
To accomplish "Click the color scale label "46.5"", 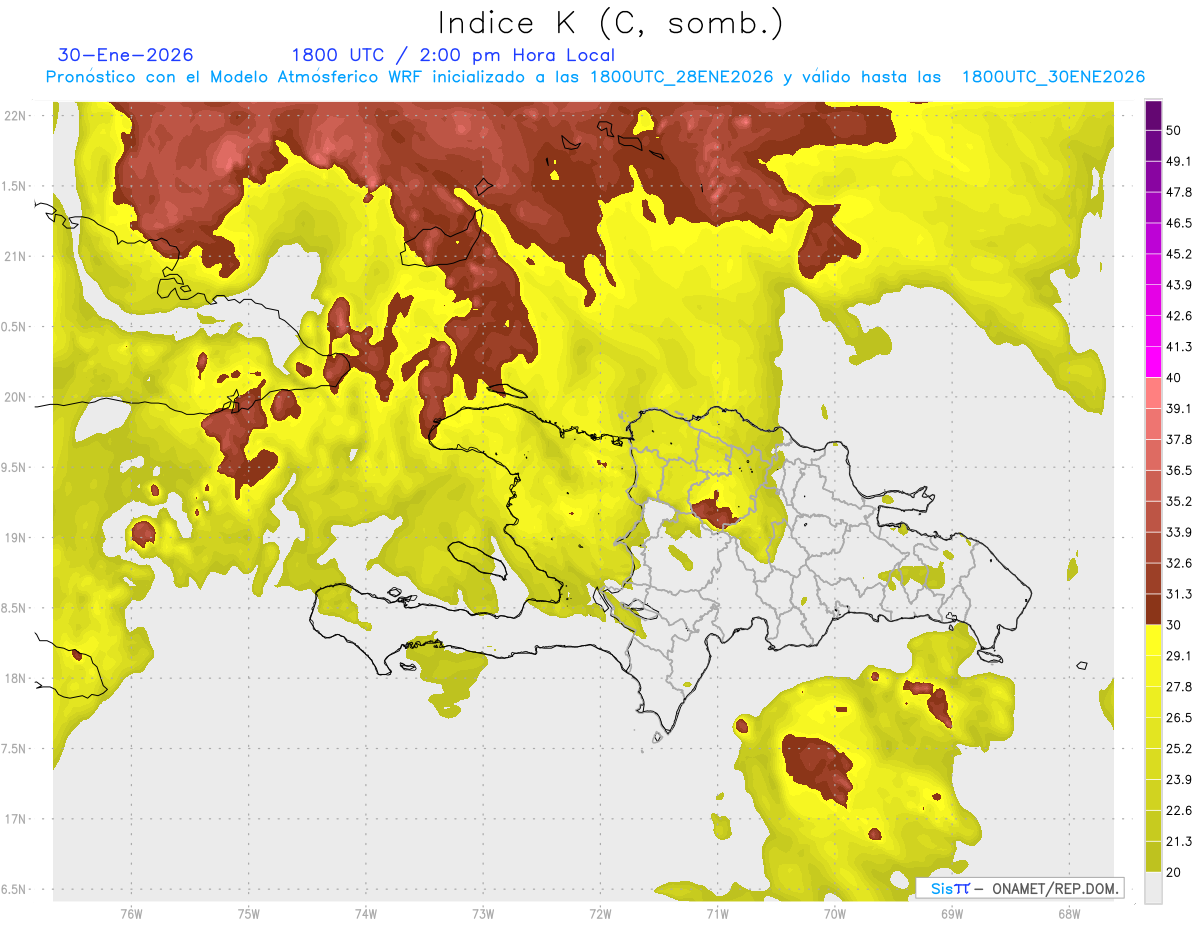I will pyautogui.click(x=1179, y=223).
